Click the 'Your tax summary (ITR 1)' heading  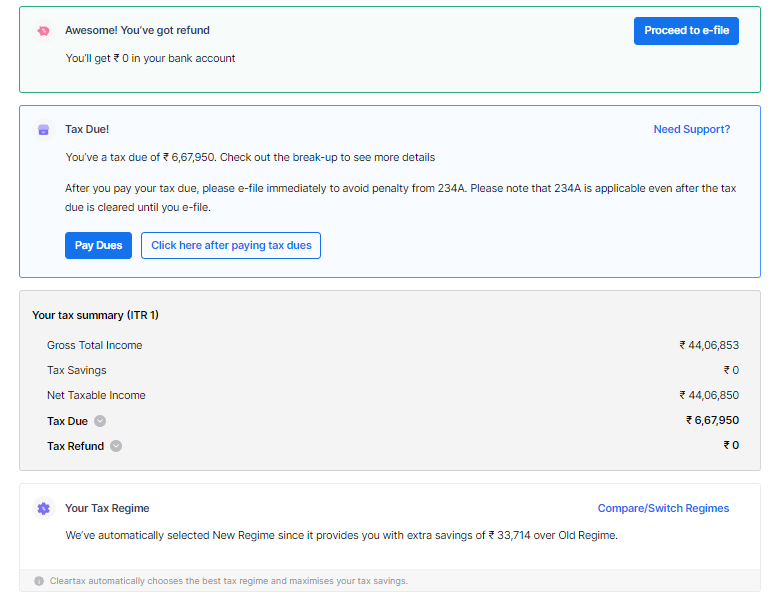(x=95, y=315)
